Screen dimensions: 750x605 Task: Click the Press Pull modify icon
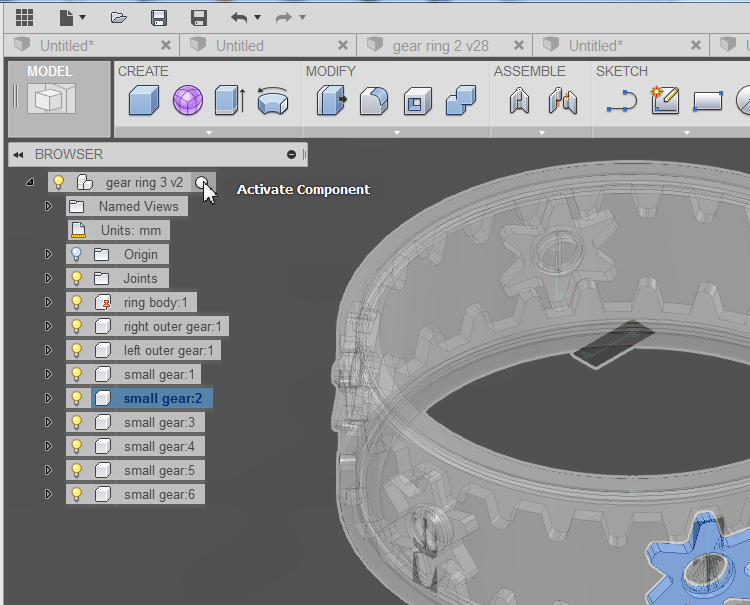[x=331, y=100]
